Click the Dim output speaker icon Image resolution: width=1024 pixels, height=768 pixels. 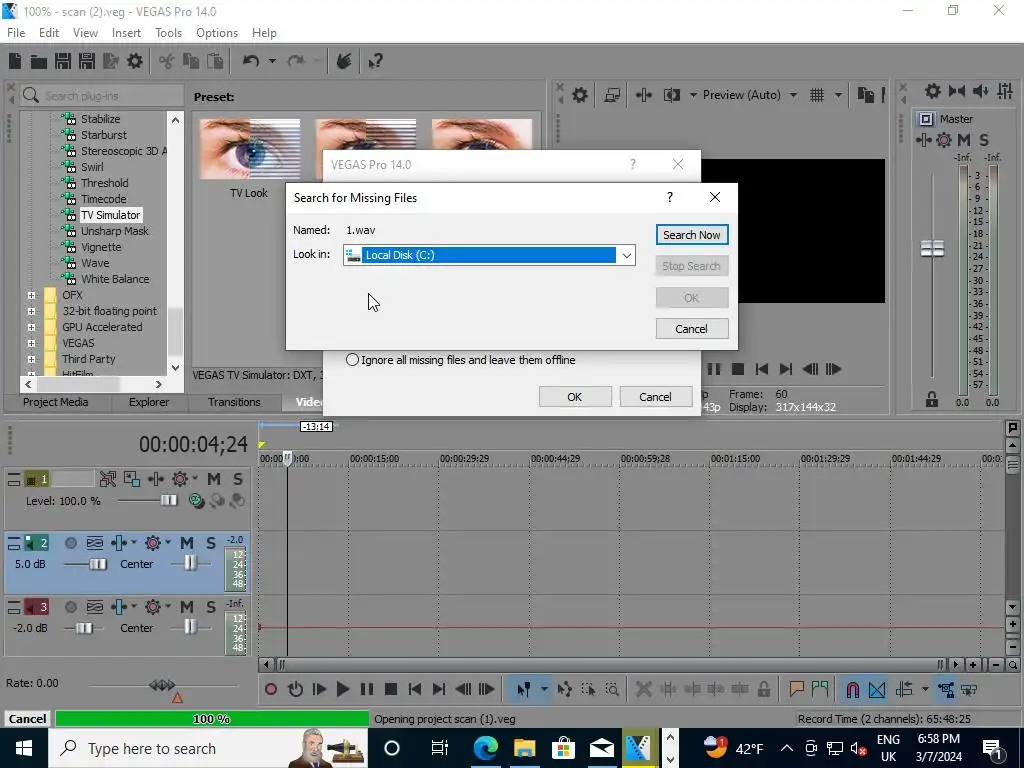point(980,91)
